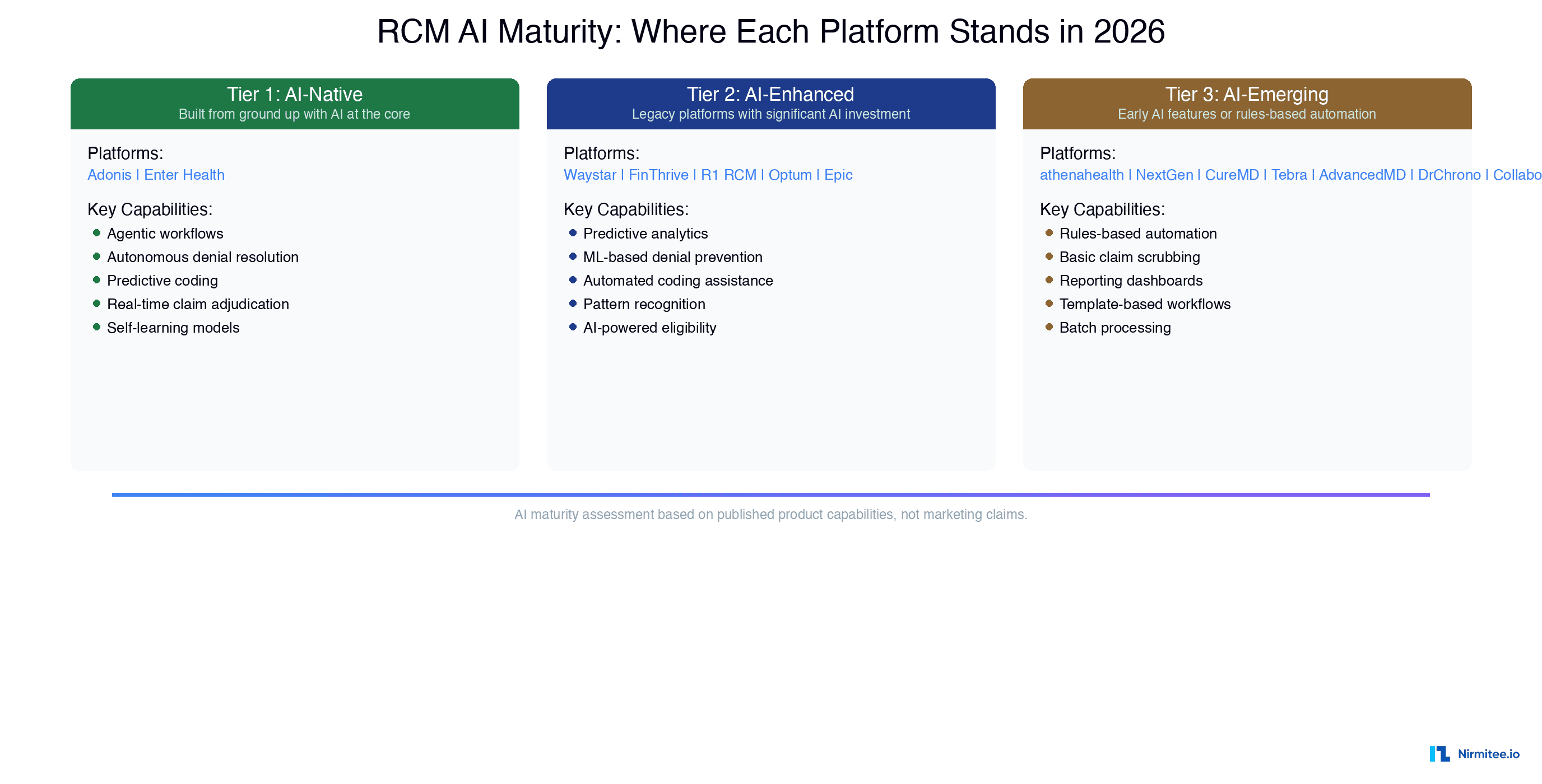Select the R1 RCM link
The width and height of the screenshot is (1542, 784).
730,174
